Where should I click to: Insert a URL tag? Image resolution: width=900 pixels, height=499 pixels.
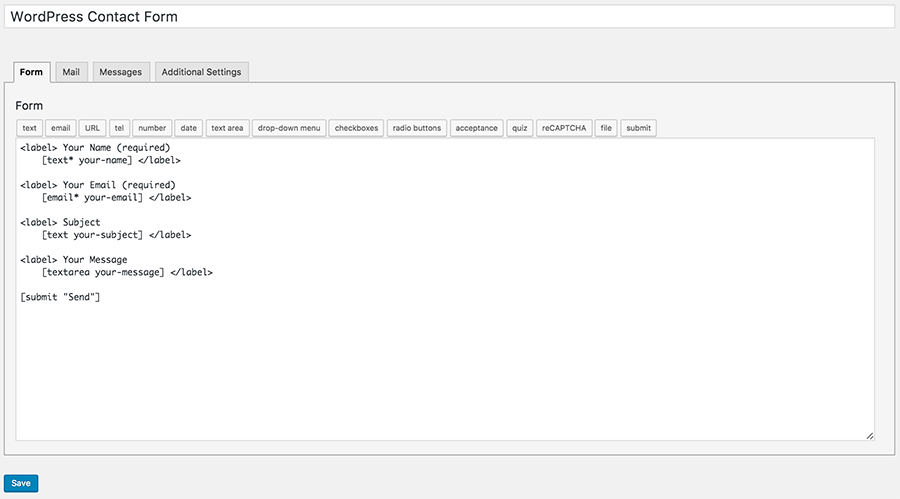coord(92,128)
